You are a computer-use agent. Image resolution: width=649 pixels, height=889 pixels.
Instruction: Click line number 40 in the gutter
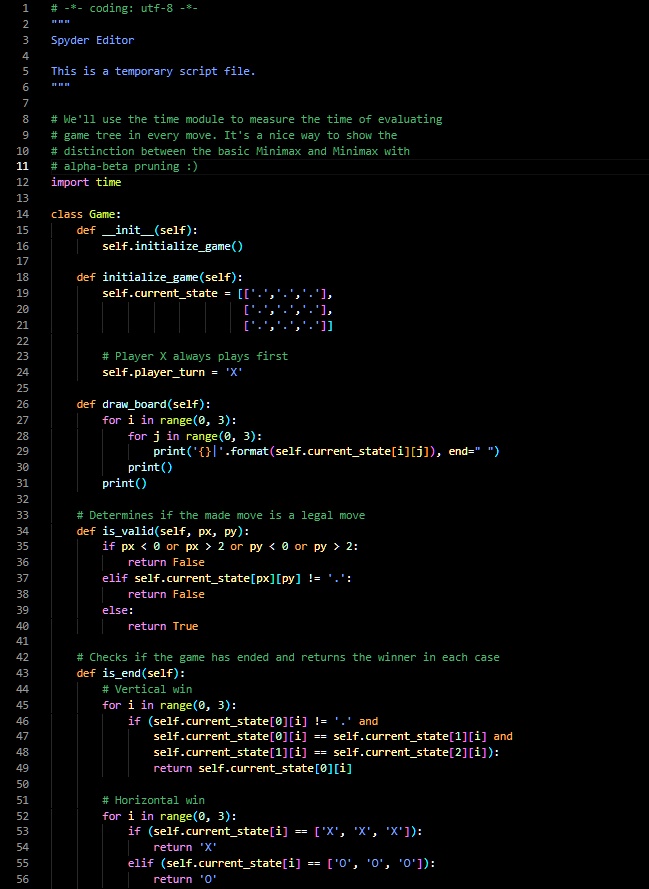(22, 626)
